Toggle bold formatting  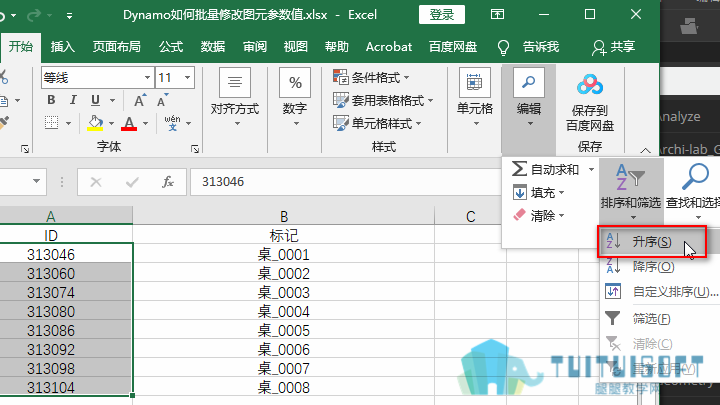click(51, 100)
